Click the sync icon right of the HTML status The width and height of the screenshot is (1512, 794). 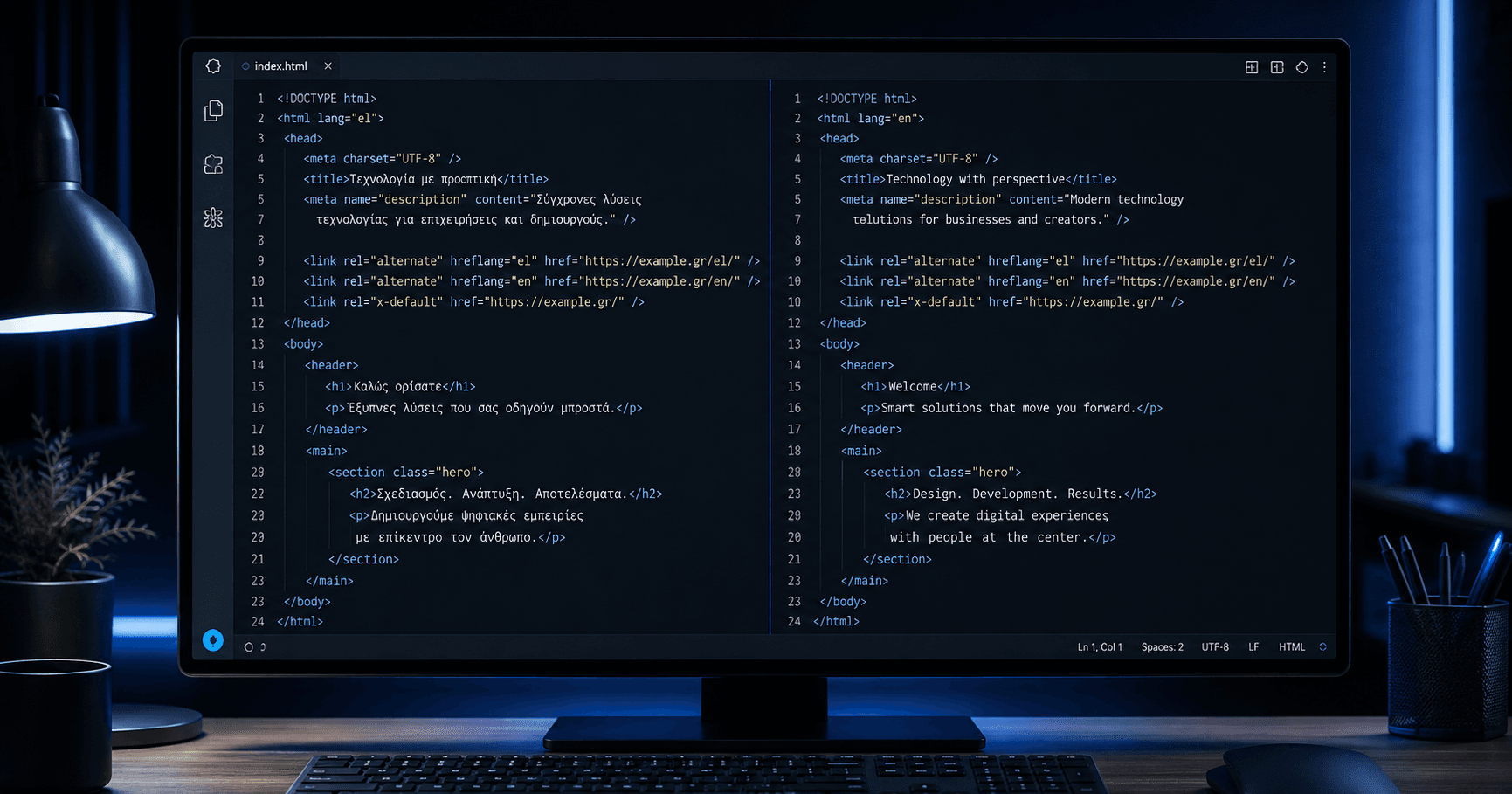click(1322, 647)
